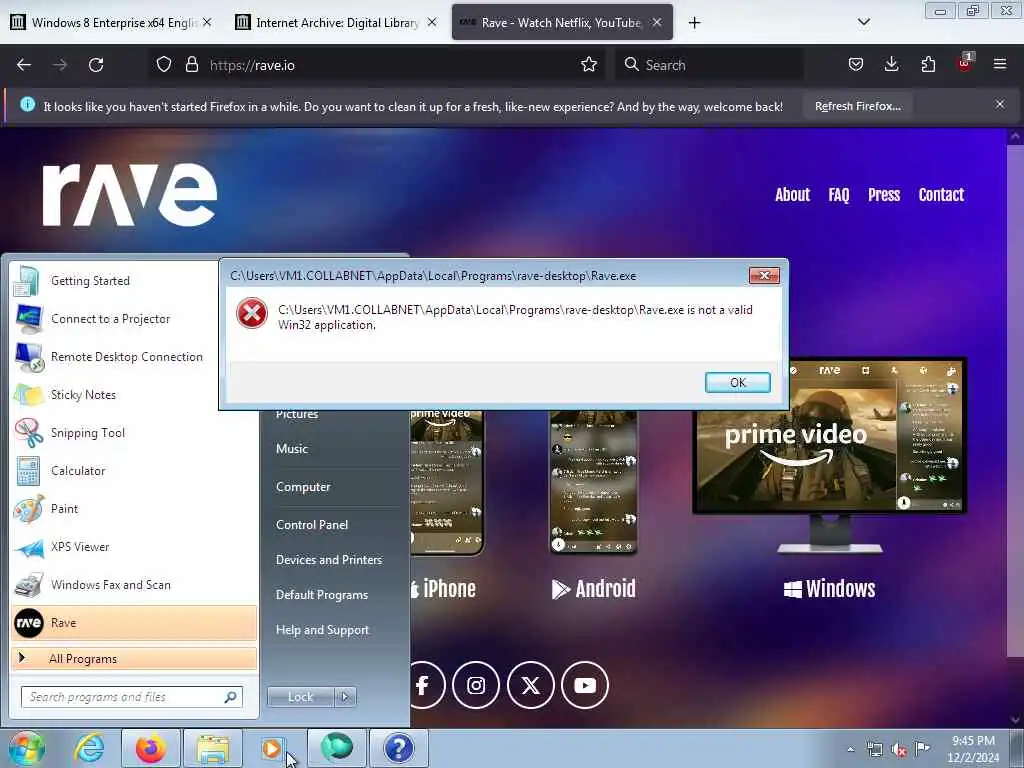Bookmark this page with the star
Image resolution: width=1024 pixels, height=768 pixels.
click(x=588, y=65)
